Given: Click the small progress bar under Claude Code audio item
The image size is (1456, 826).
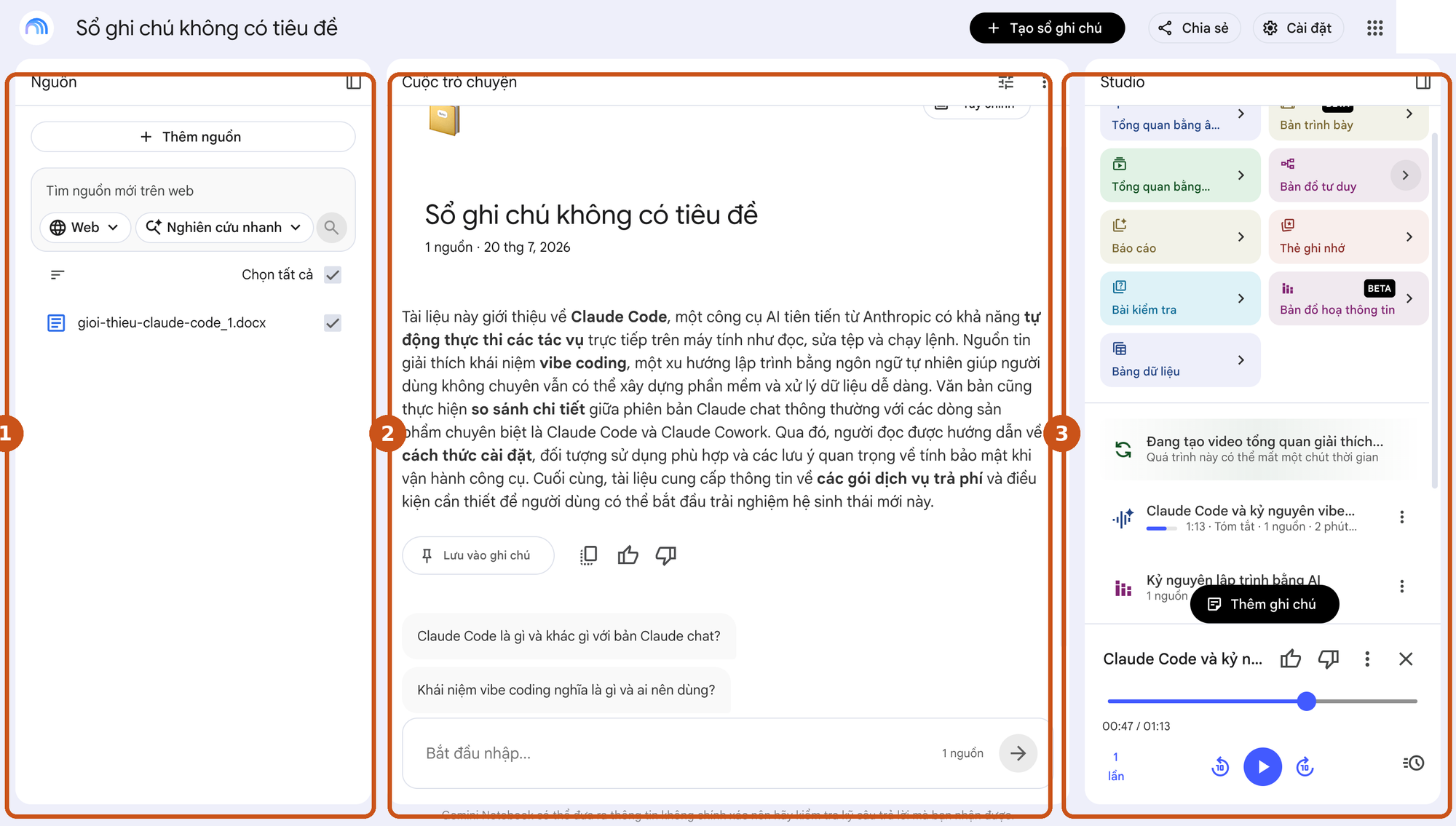Looking at the screenshot, I should pos(1161,528).
